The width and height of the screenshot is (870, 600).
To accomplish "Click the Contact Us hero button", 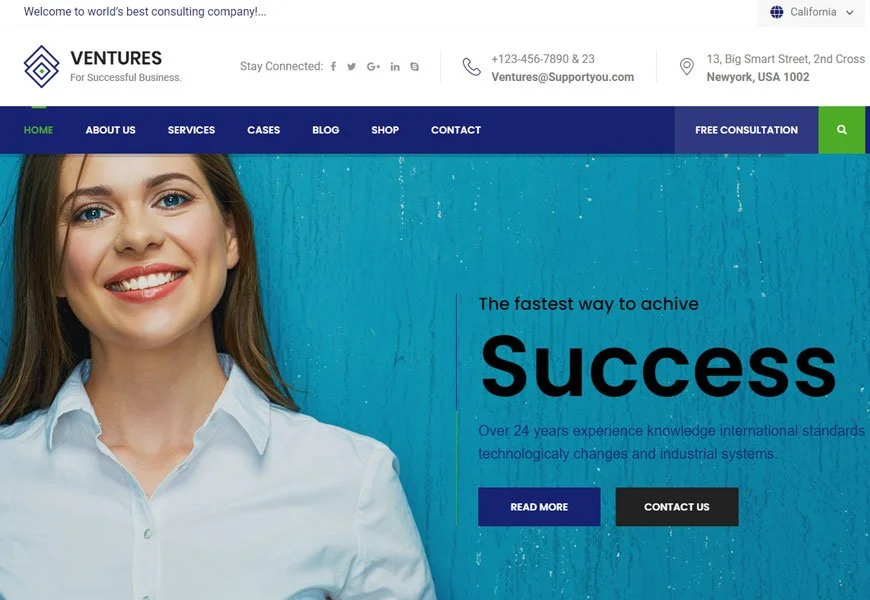I will (x=677, y=507).
